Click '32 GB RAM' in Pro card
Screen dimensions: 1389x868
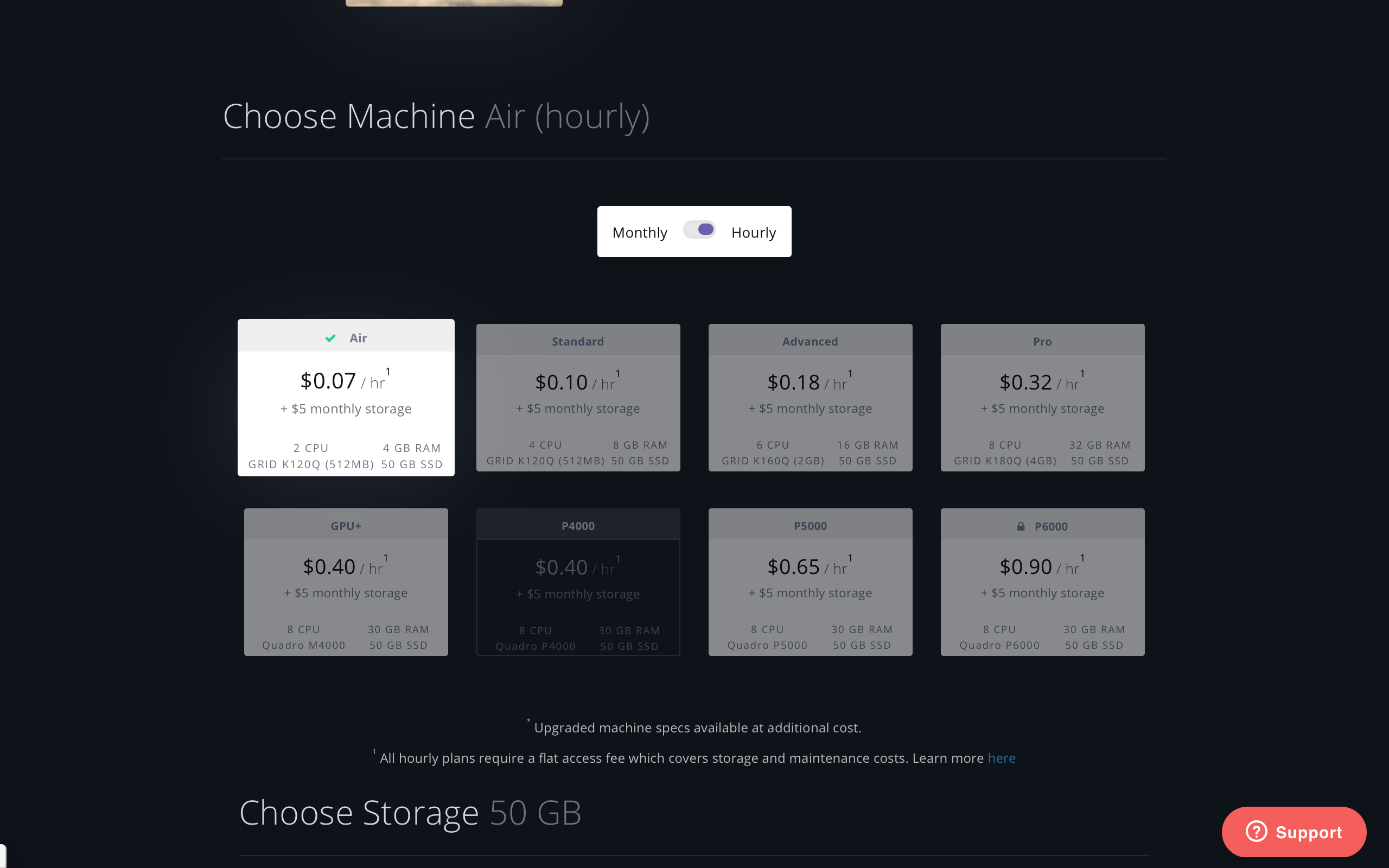point(1100,445)
